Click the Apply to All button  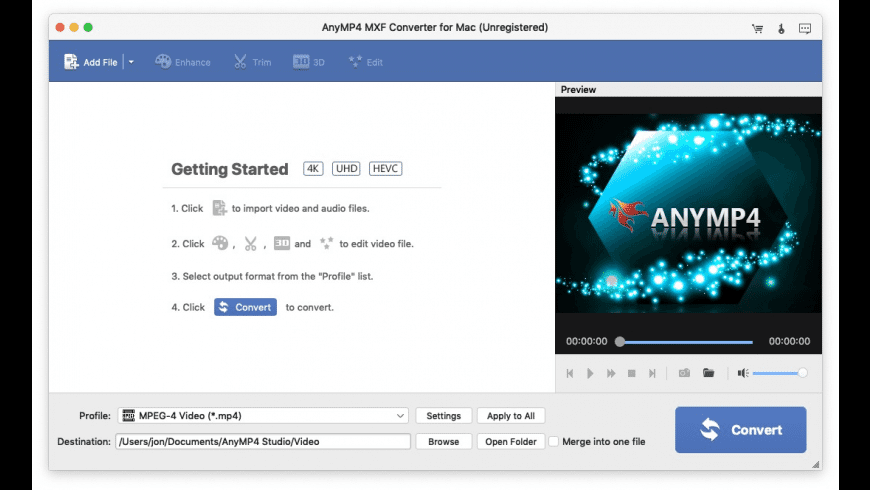coord(510,416)
